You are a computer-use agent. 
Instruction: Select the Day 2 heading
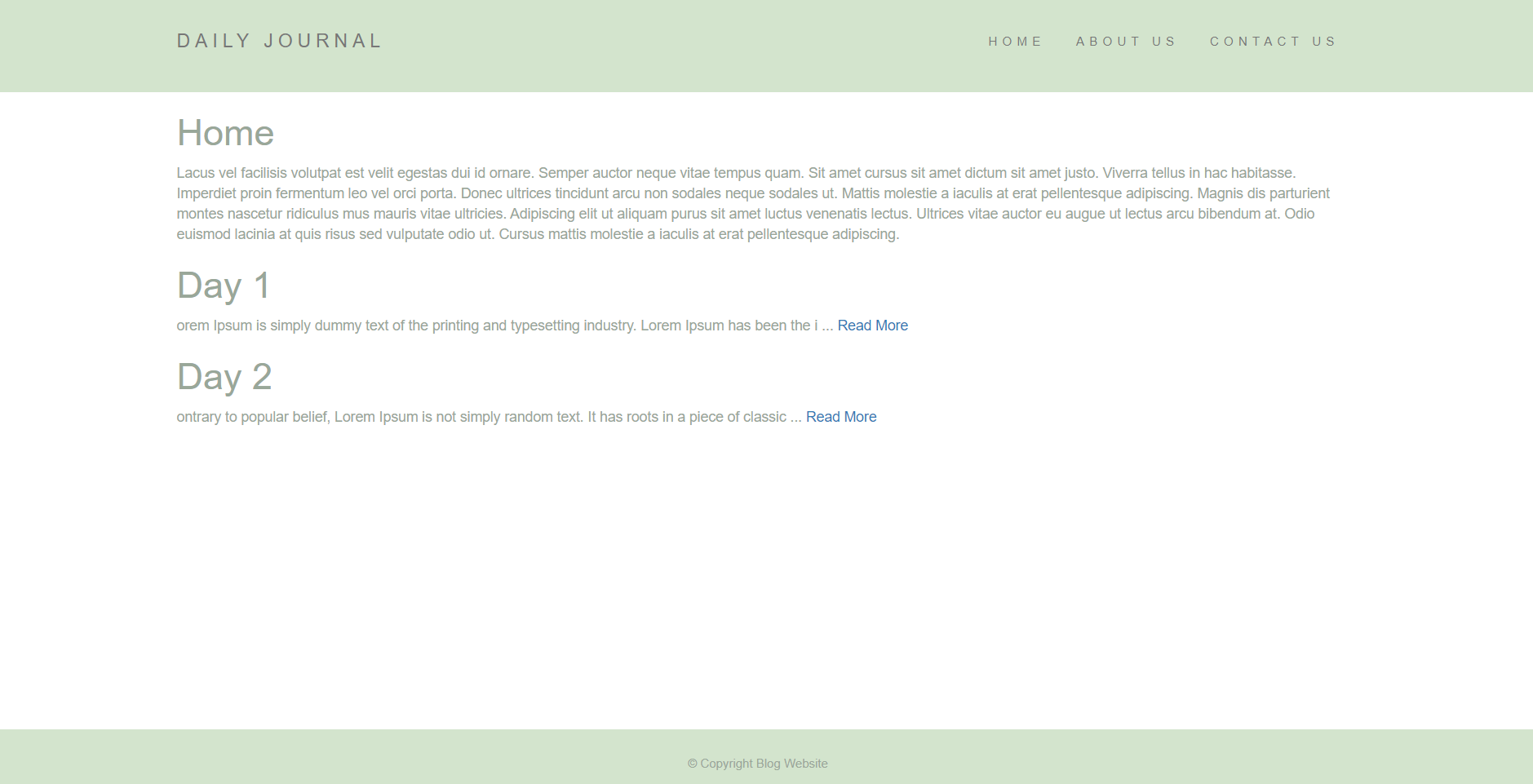coord(223,376)
